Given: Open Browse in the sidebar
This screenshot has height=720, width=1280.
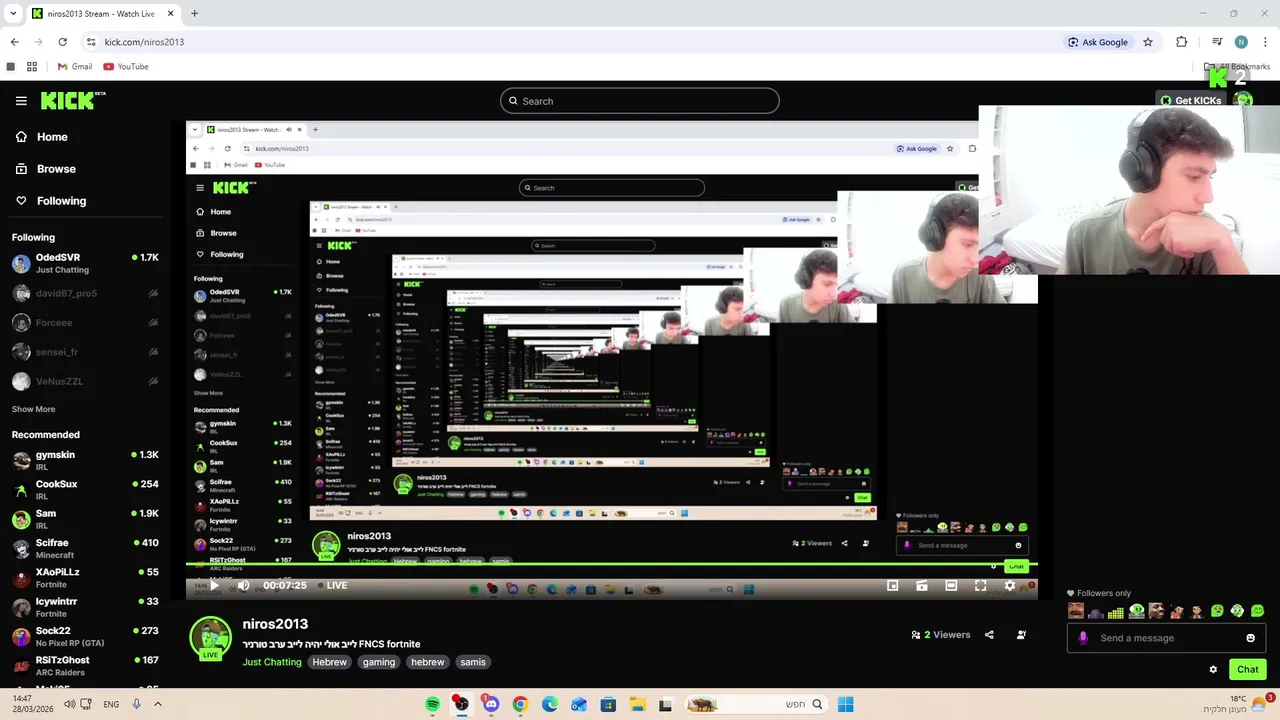Looking at the screenshot, I should [85, 169].
